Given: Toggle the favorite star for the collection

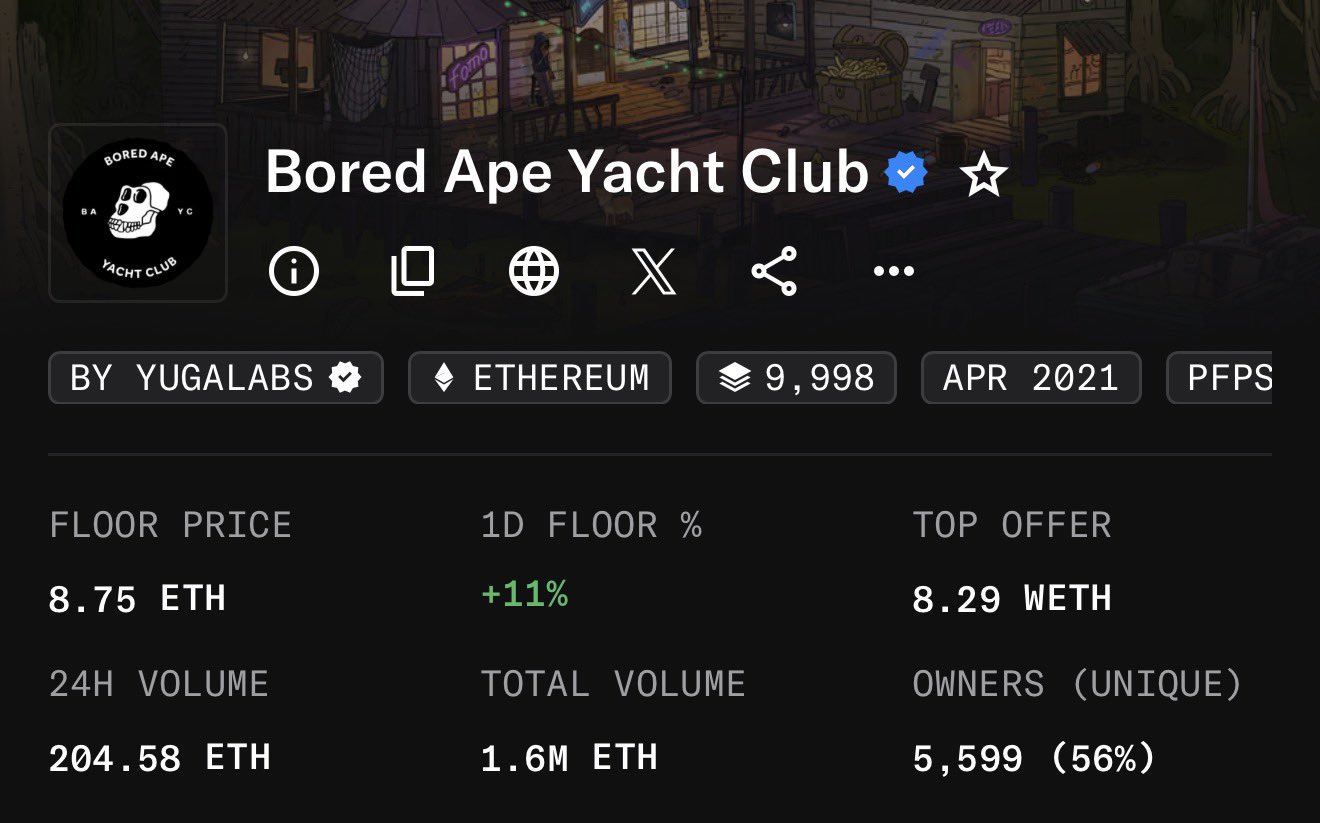Looking at the screenshot, I should point(983,177).
